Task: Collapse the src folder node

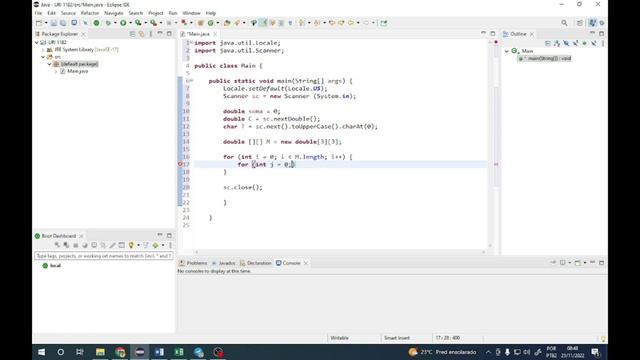Action: coord(43,57)
